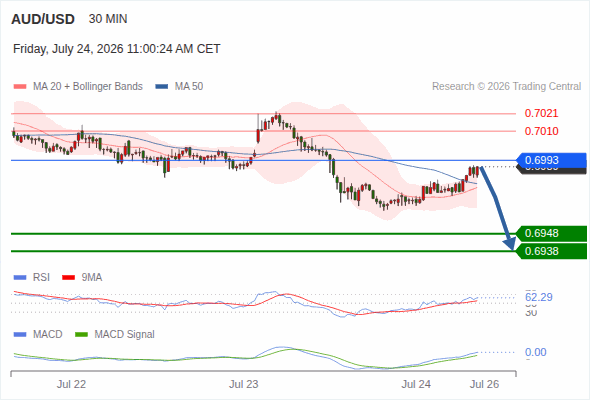Image resolution: width=590 pixels, height=400 pixels.
Task: Click the MACD legend label
Action: pos(47,335)
